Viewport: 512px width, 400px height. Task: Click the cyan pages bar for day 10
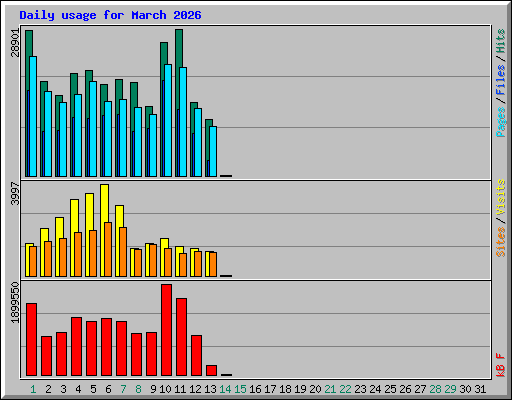[168, 120]
